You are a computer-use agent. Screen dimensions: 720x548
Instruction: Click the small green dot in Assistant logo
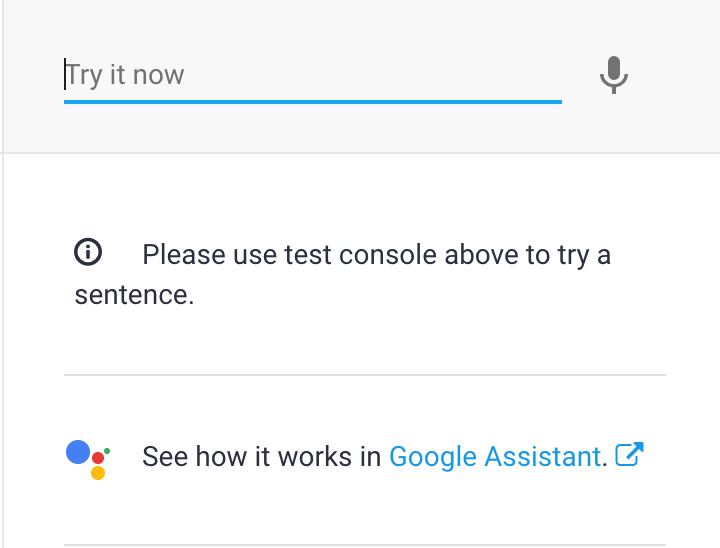(x=107, y=450)
